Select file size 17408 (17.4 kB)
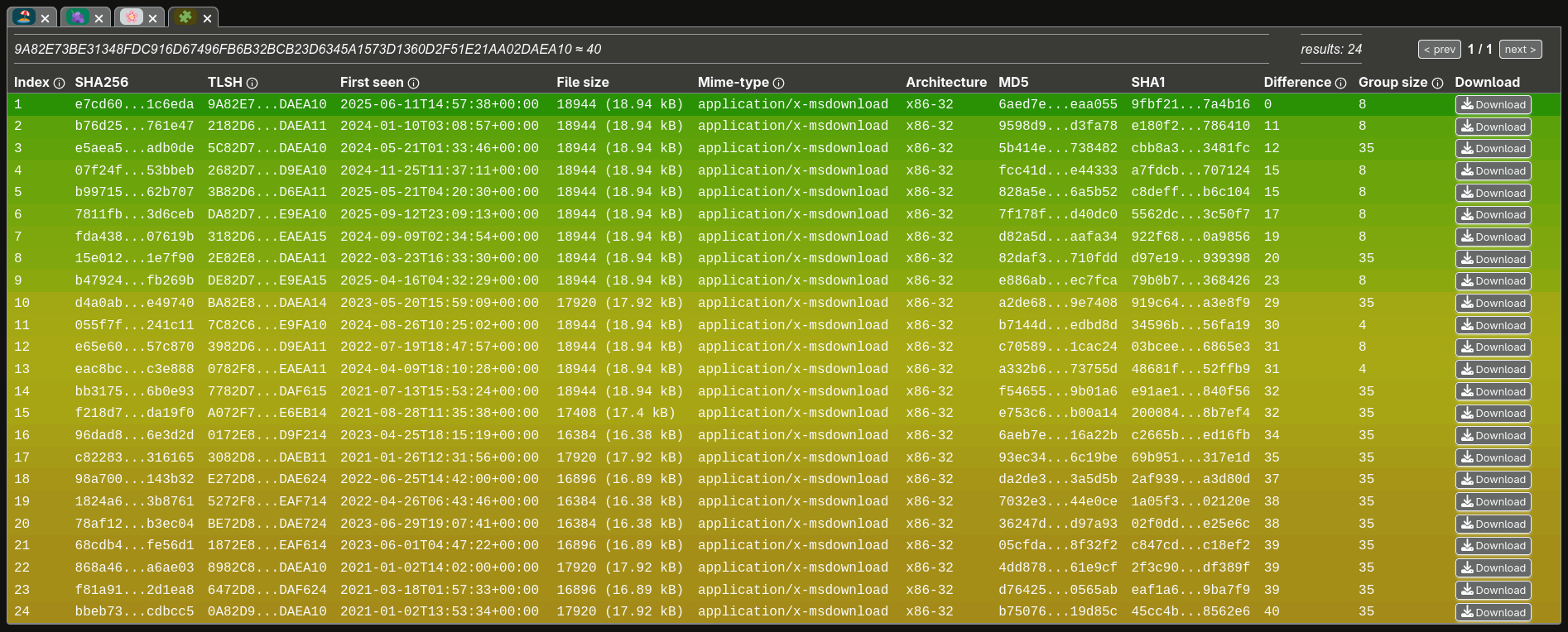 tap(616, 413)
